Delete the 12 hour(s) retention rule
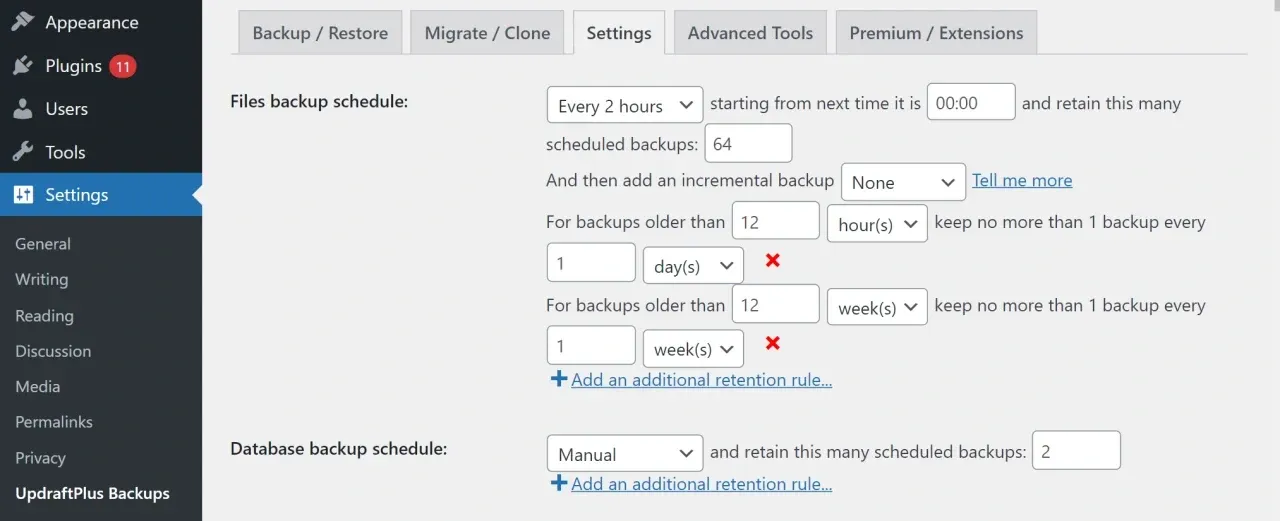Screen dimensions: 1280x521 point(772,261)
